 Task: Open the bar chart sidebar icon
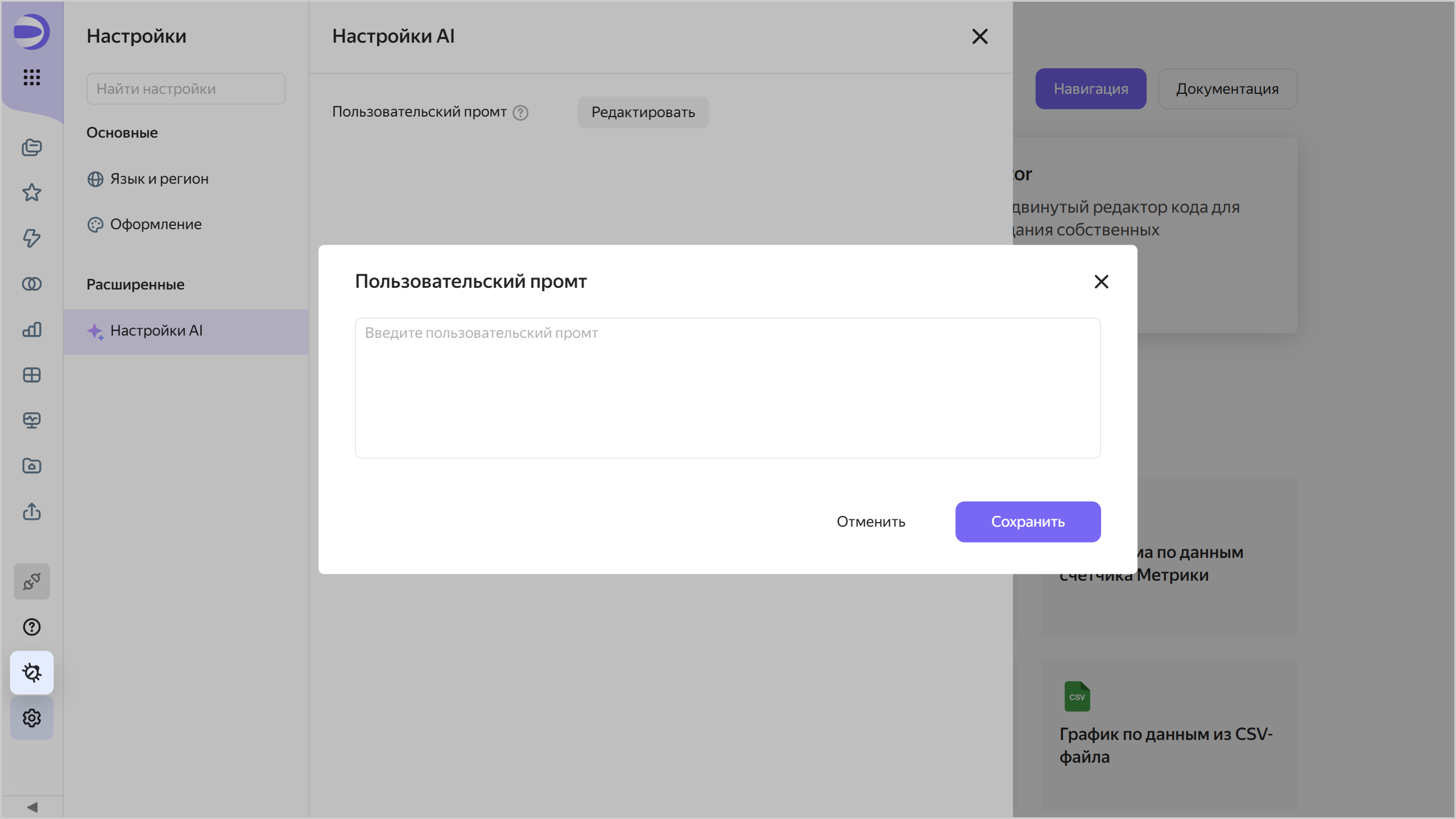(32, 329)
